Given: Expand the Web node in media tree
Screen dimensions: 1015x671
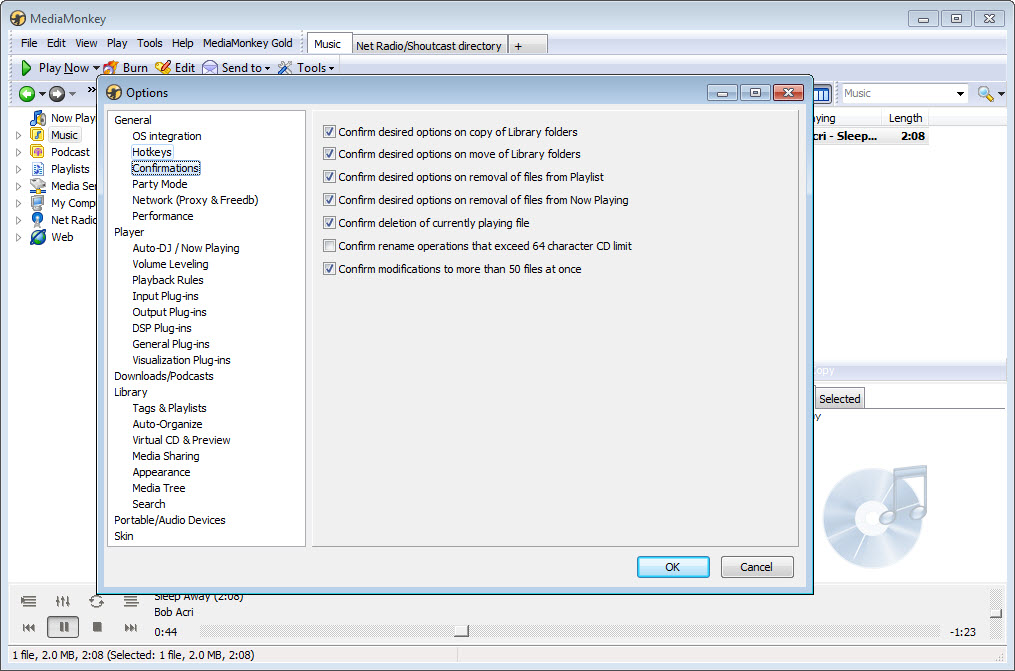Looking at the screenshot, I should (x=18, y=237).
